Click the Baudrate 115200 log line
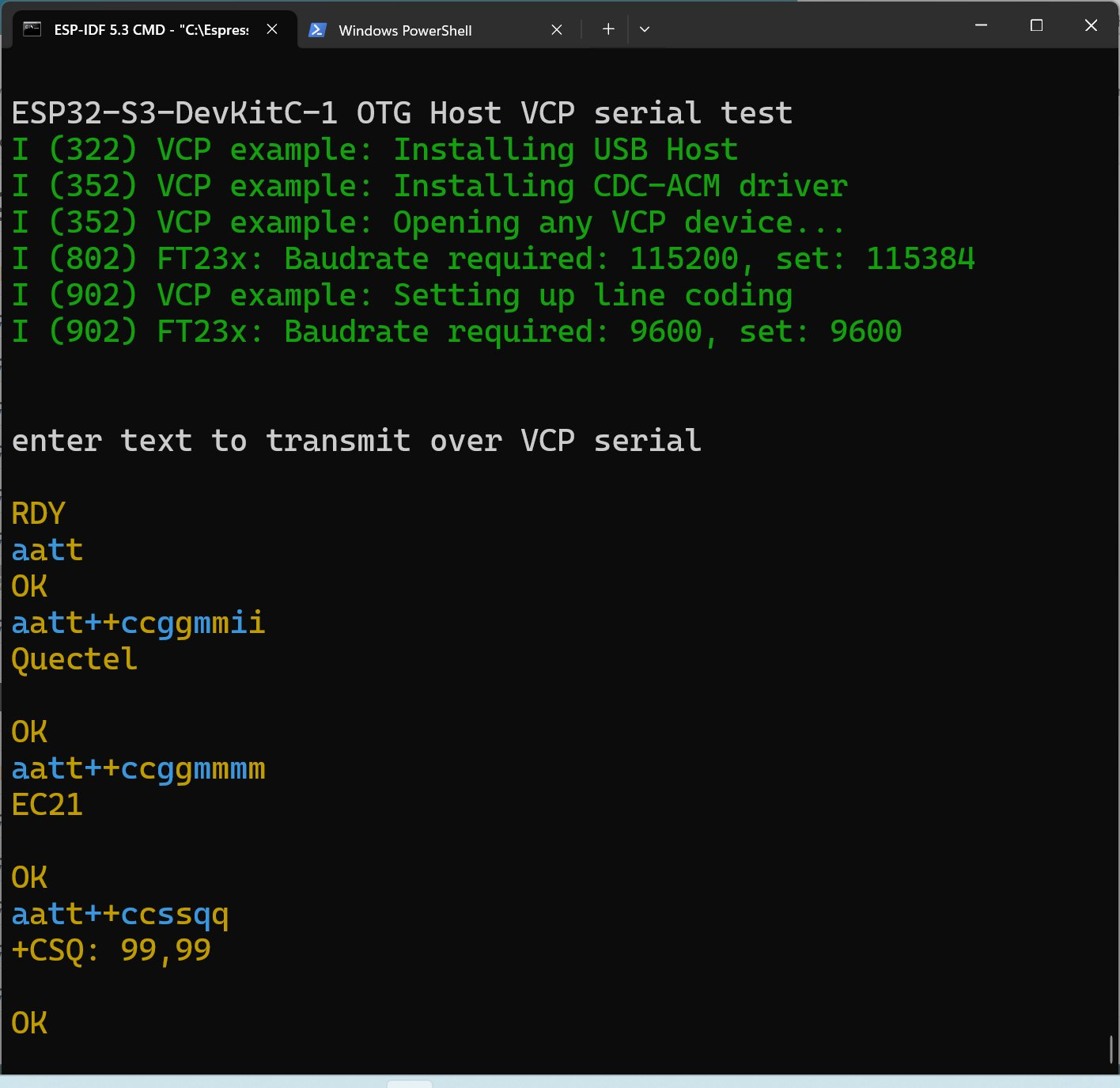Image resolution: width=1120 pixels, height=1088 pixels. point(493,259)
